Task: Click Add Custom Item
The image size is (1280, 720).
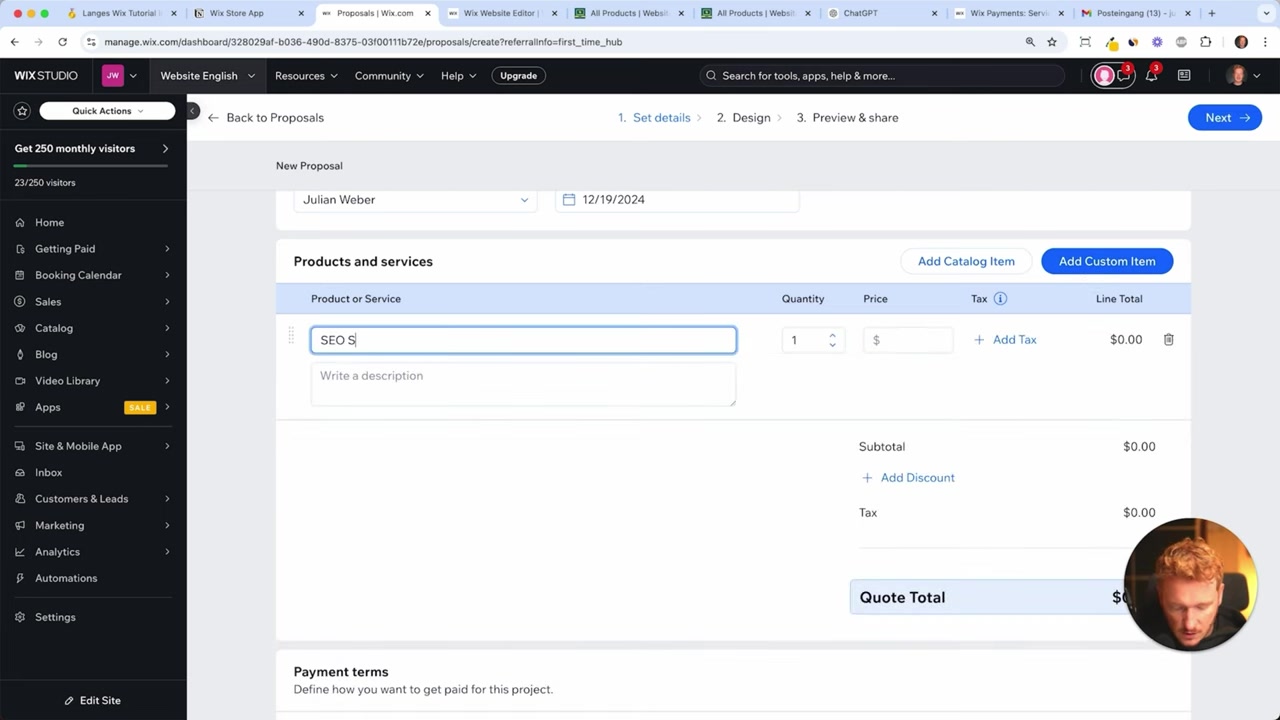Action: pyautogui.click(x=1107, y=261)
